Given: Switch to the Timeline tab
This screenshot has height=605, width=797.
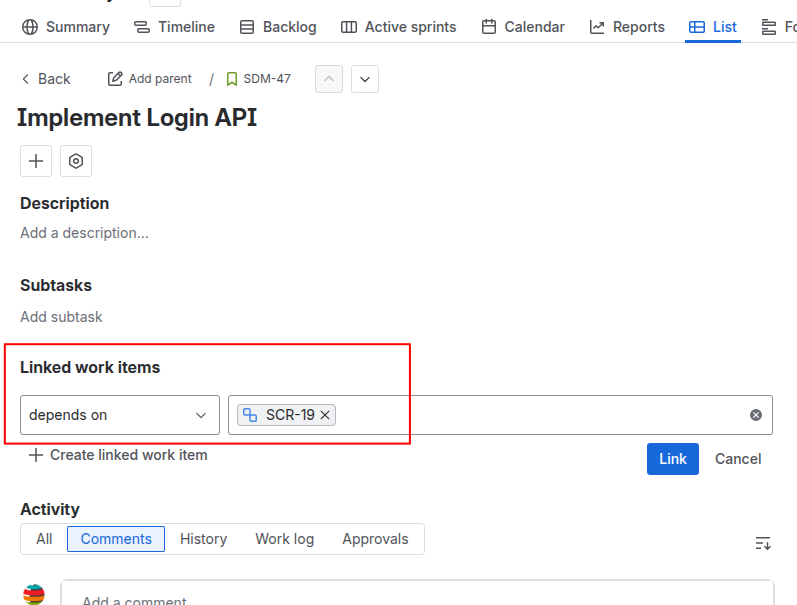Looking at the screenshot, I should [174, 27].
